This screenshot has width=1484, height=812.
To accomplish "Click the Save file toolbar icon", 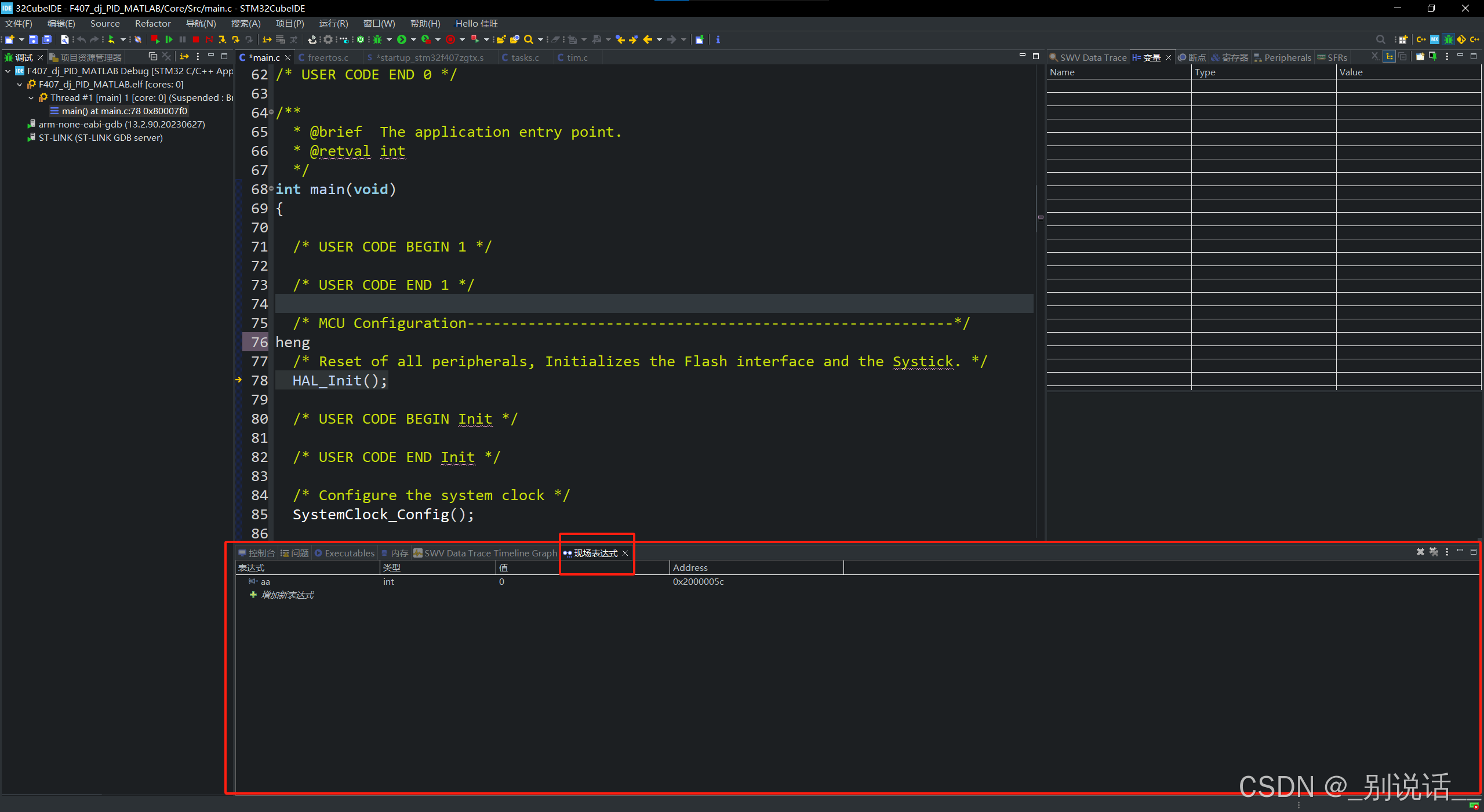I will (33, 39).
